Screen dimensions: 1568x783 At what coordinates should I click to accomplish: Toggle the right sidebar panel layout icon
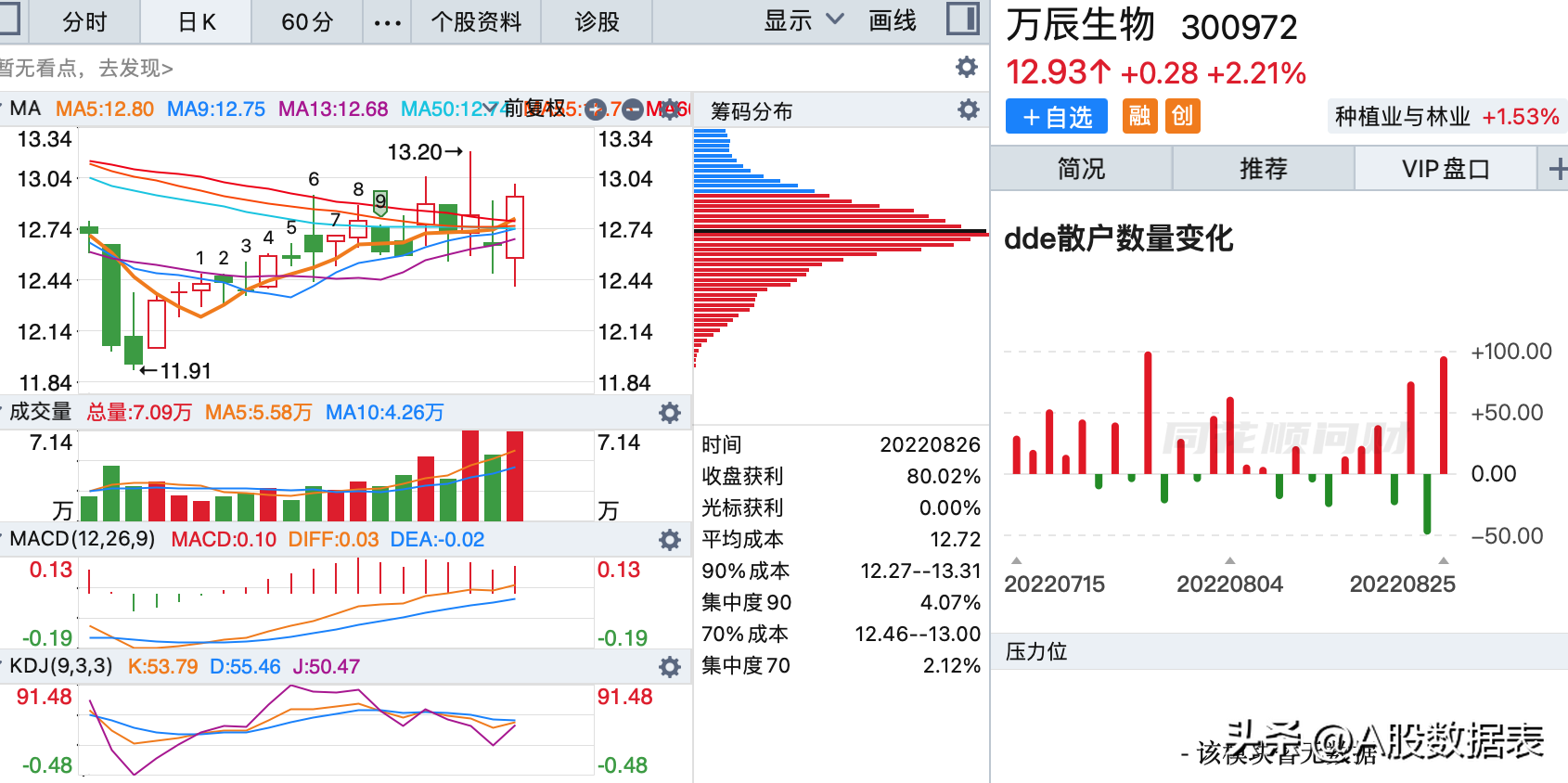(963, 19)
